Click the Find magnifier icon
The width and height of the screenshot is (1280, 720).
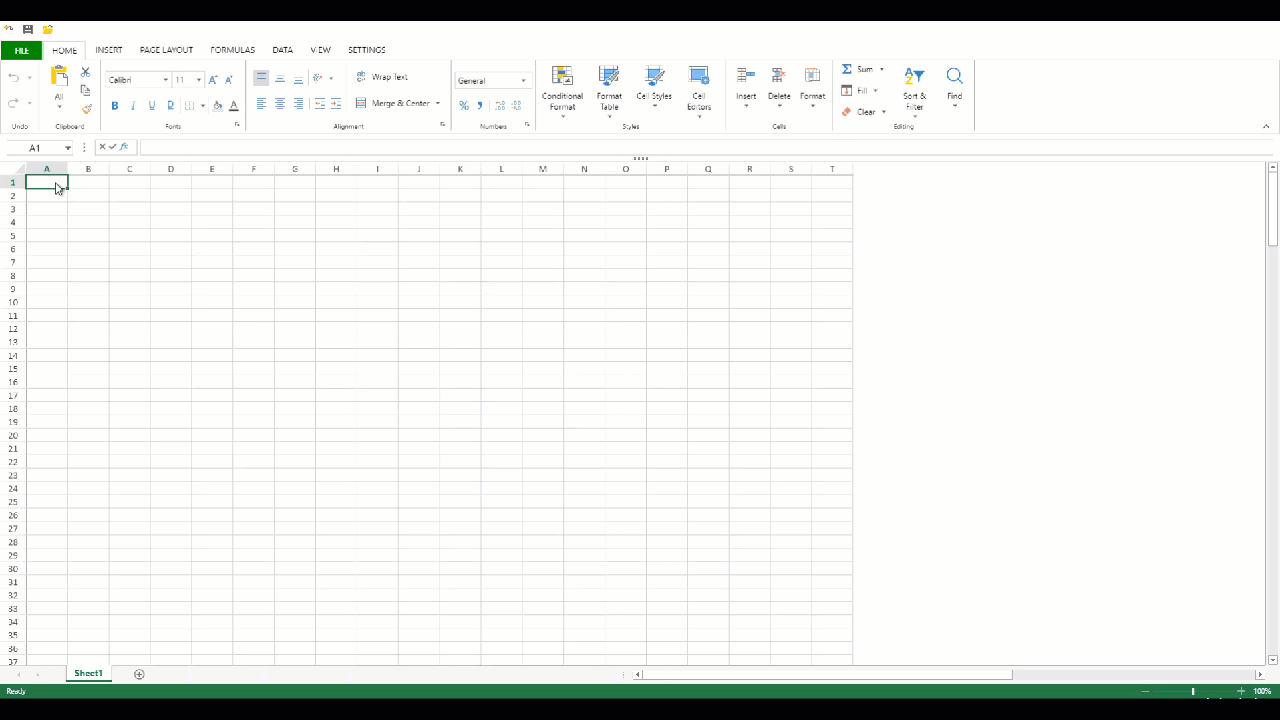pos(954,77)
